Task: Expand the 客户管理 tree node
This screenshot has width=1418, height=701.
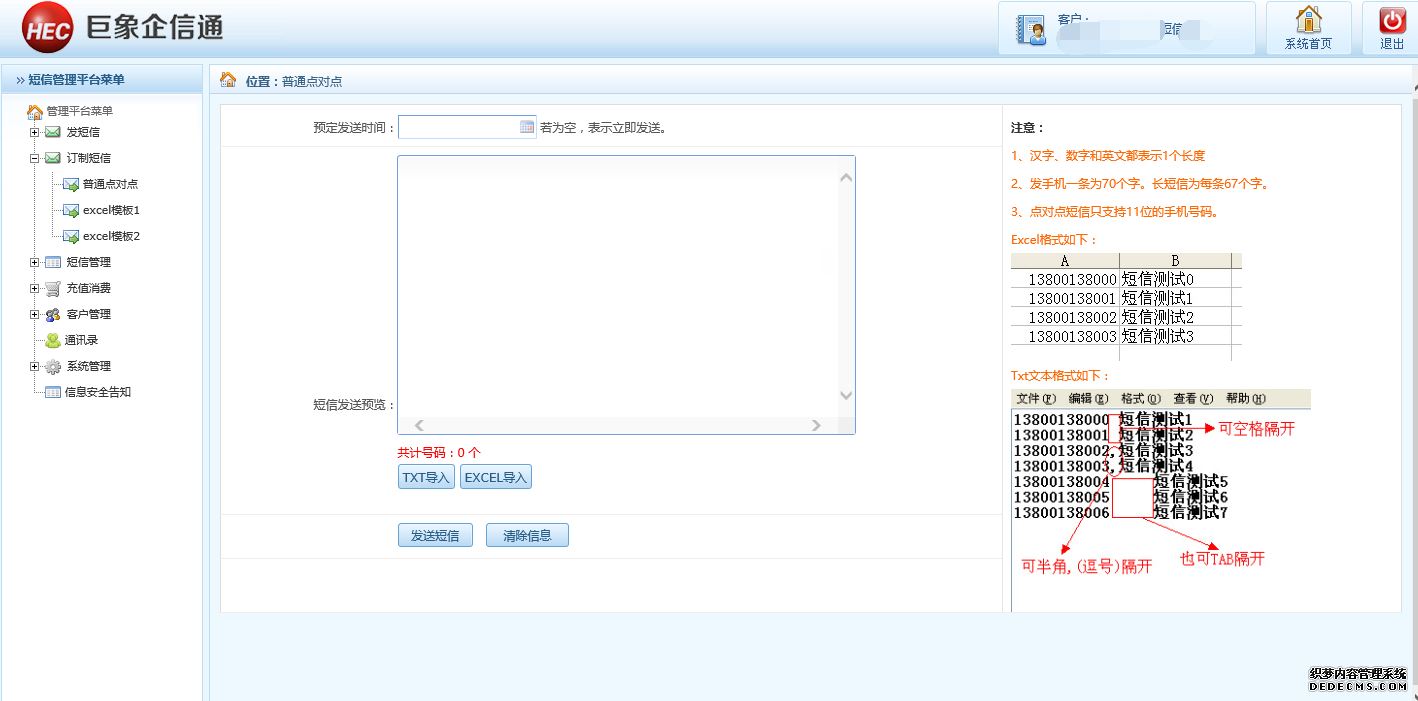Action: [x=35, y=314]
